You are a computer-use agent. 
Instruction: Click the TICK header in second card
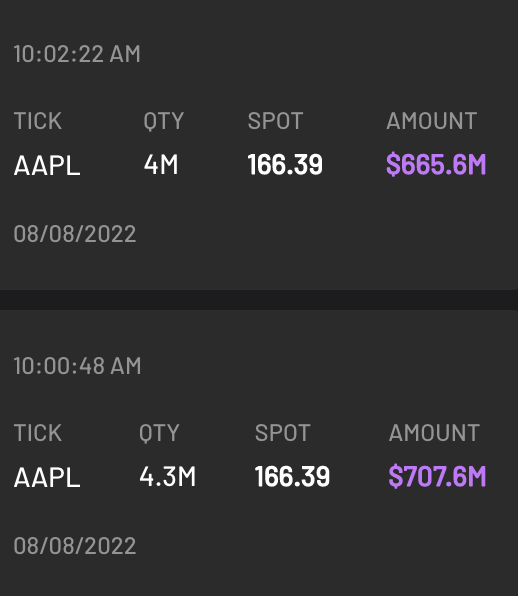click(38, 433)
